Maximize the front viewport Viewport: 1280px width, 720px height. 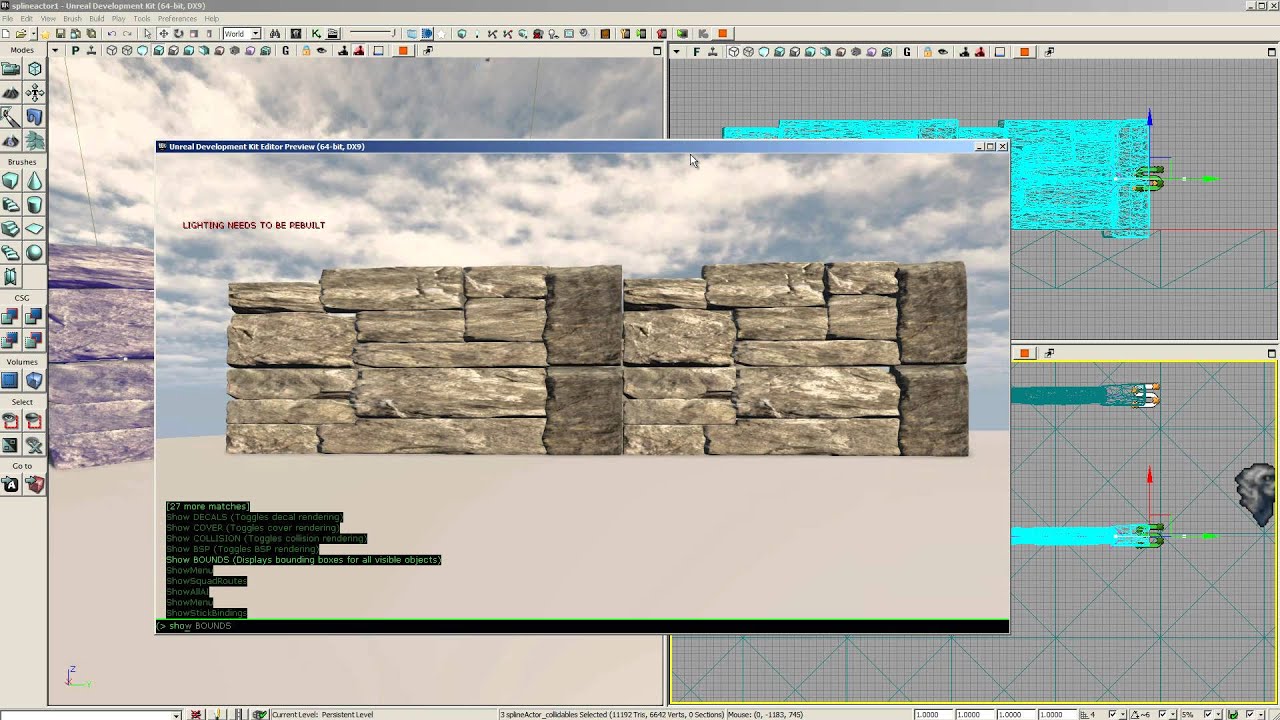[x=1272, y=51]
